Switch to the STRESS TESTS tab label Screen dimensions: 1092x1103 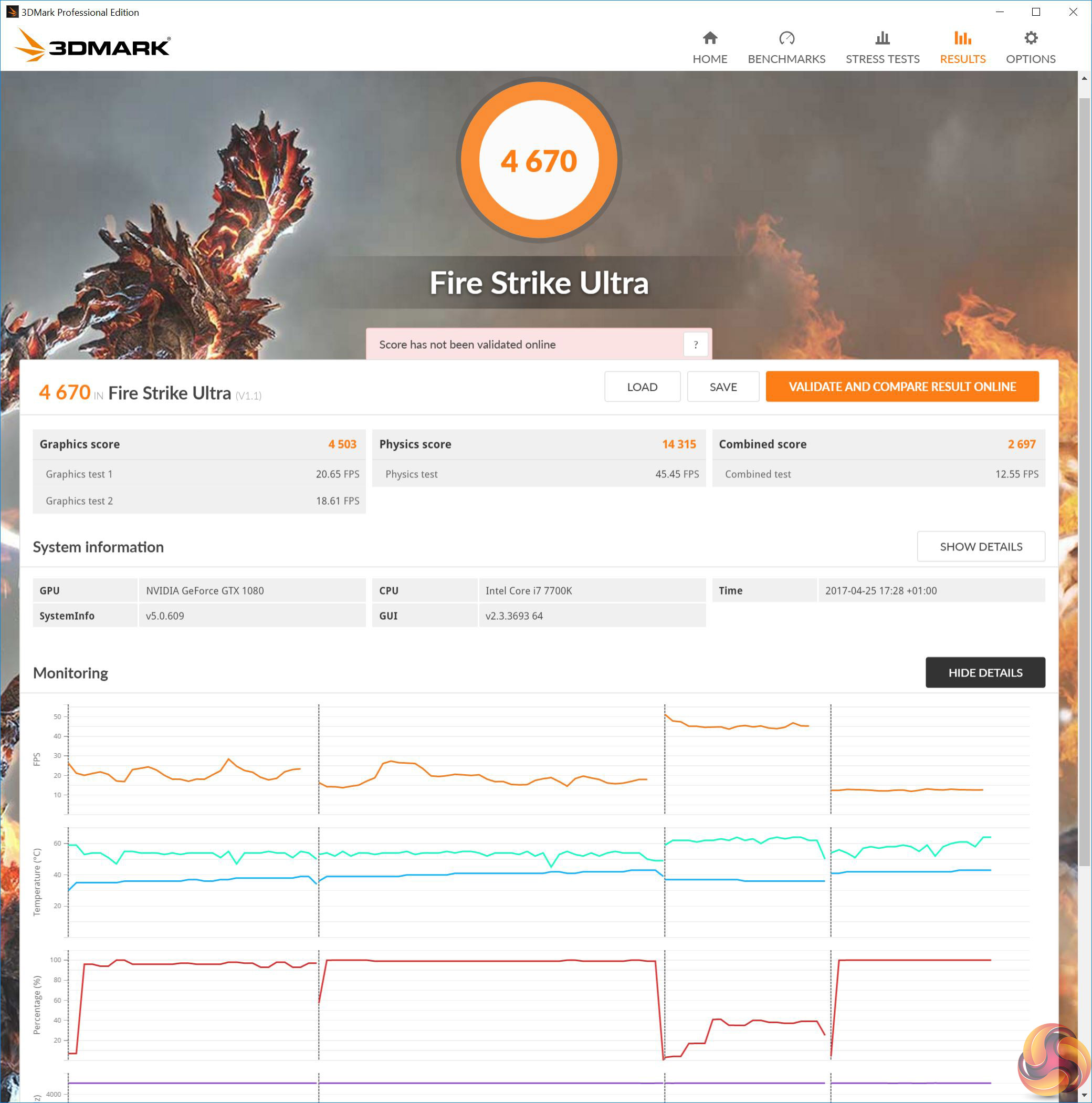(882, 59)
